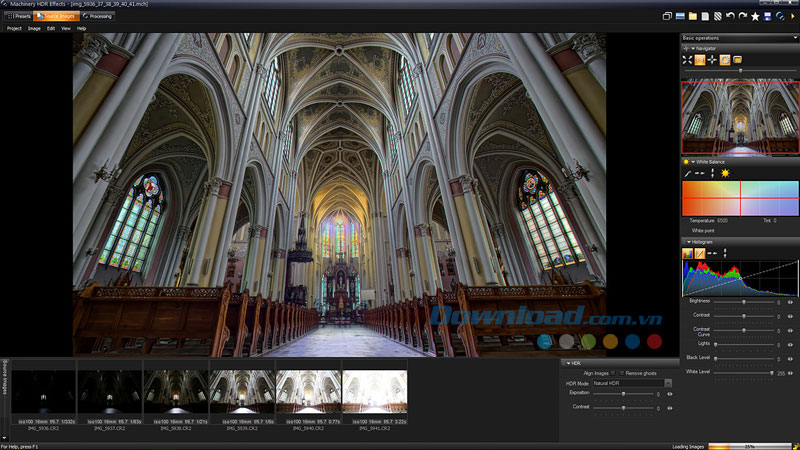This screenshot has width=800, height=450.
Task: Click the Undo arrow in the top toolbar
Action: (730, 16)
